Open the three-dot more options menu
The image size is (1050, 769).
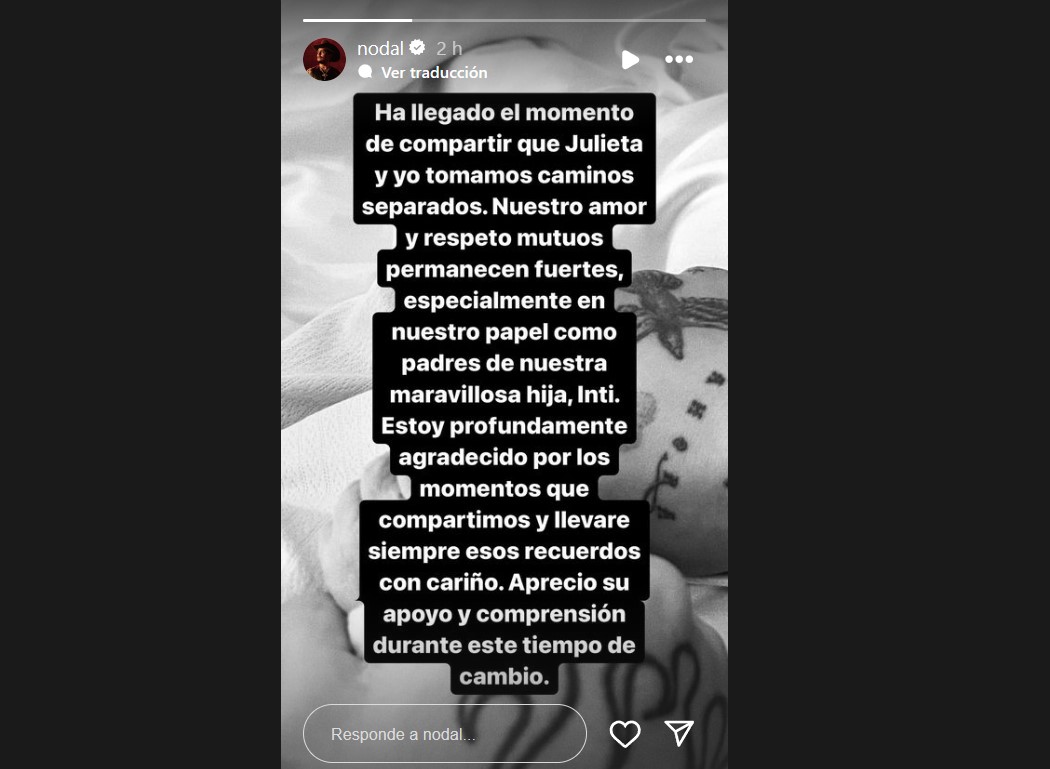coord(679,60)
